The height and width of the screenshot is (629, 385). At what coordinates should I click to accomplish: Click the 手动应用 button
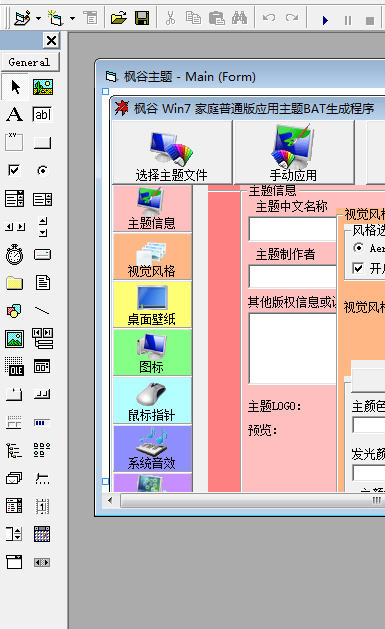294,152
